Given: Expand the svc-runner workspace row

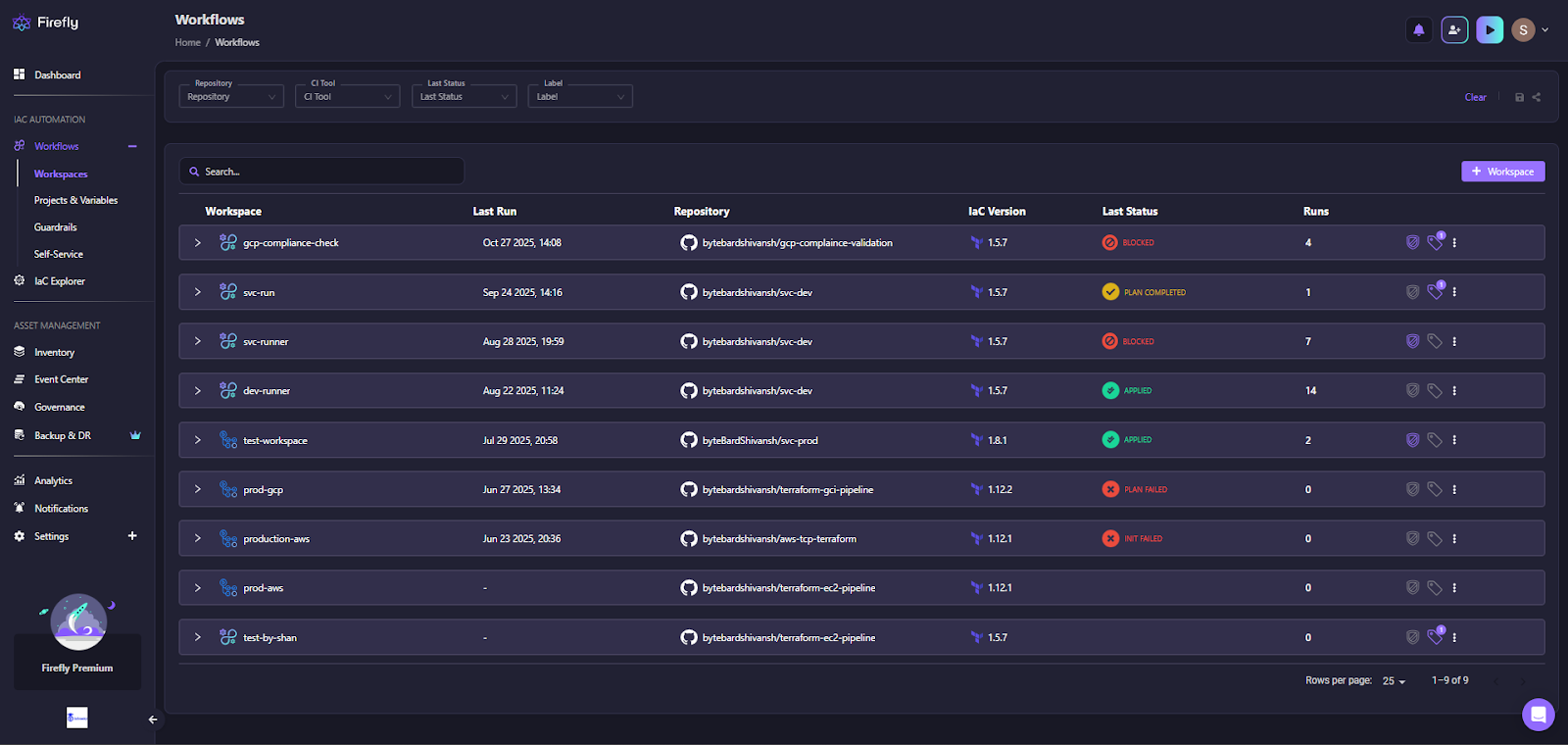Looking at the screenshot, I should [197, 341].
